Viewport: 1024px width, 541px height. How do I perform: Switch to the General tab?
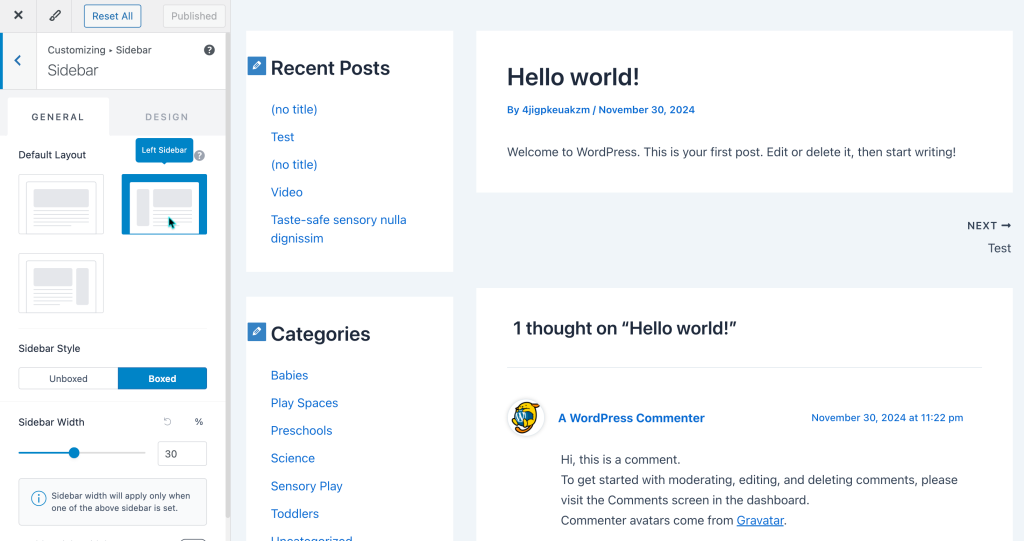coord(58,117)
